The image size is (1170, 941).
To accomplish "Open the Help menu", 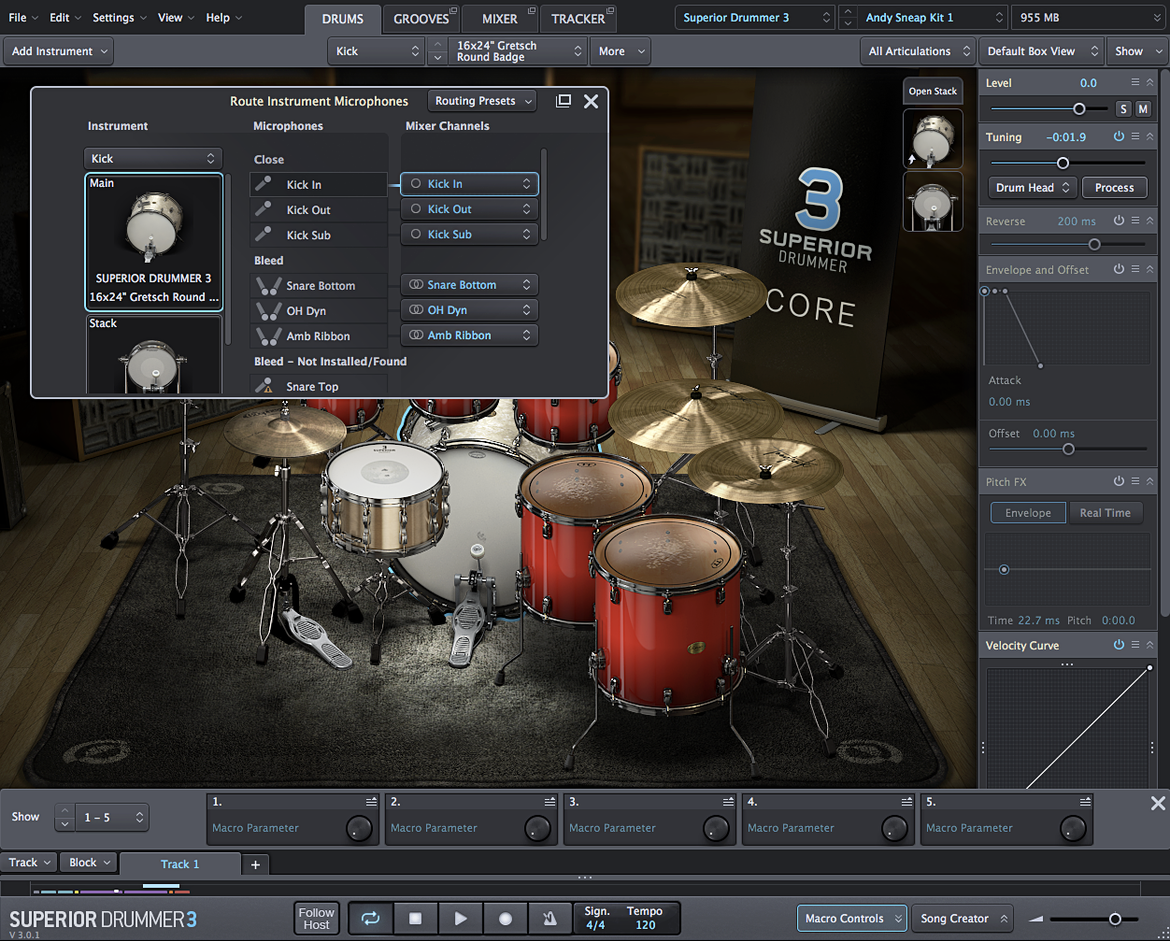I will coord(223,17).
